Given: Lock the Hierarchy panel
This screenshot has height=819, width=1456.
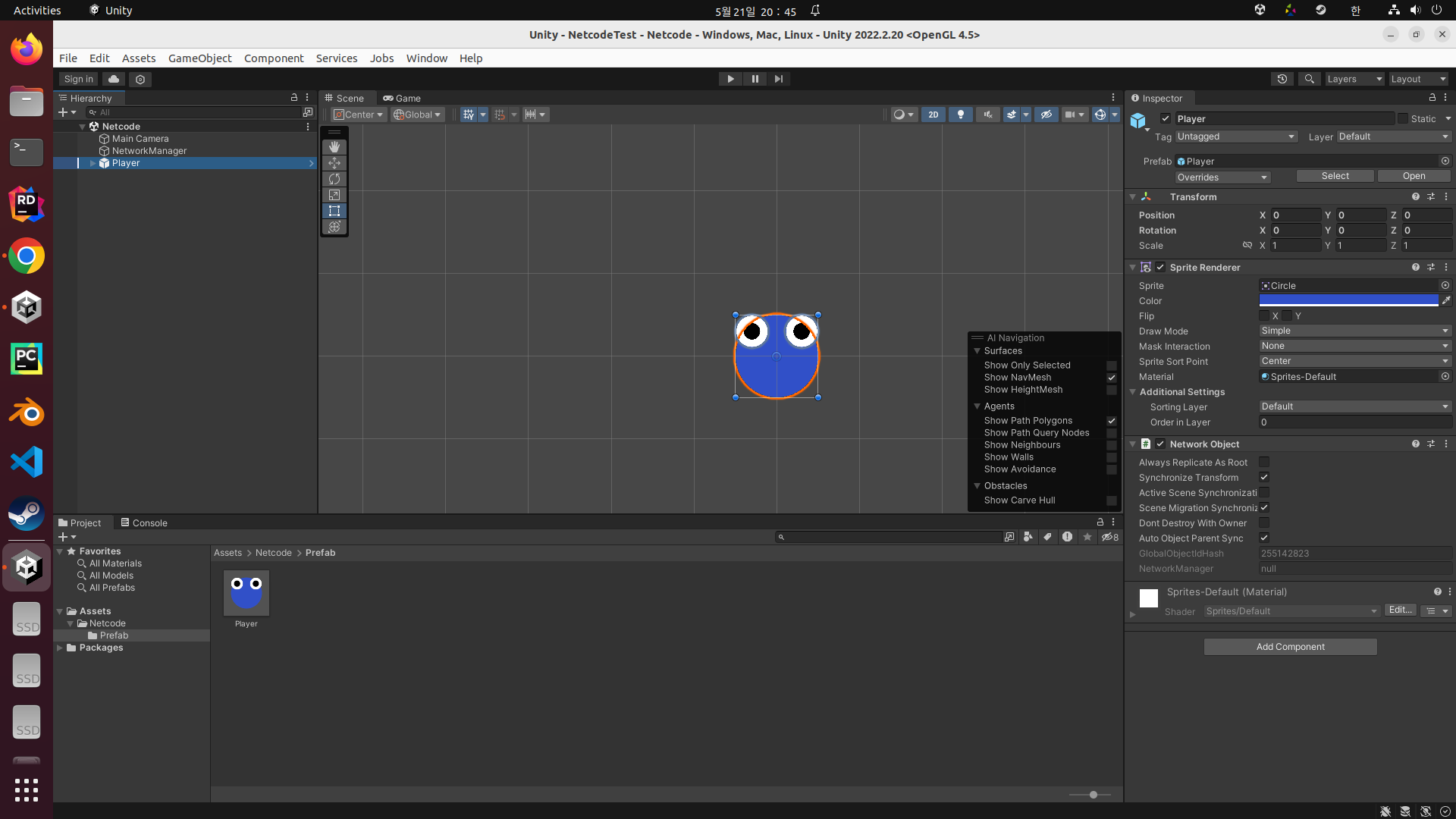Looking at the screenshot, I should [x=294, y=98].
